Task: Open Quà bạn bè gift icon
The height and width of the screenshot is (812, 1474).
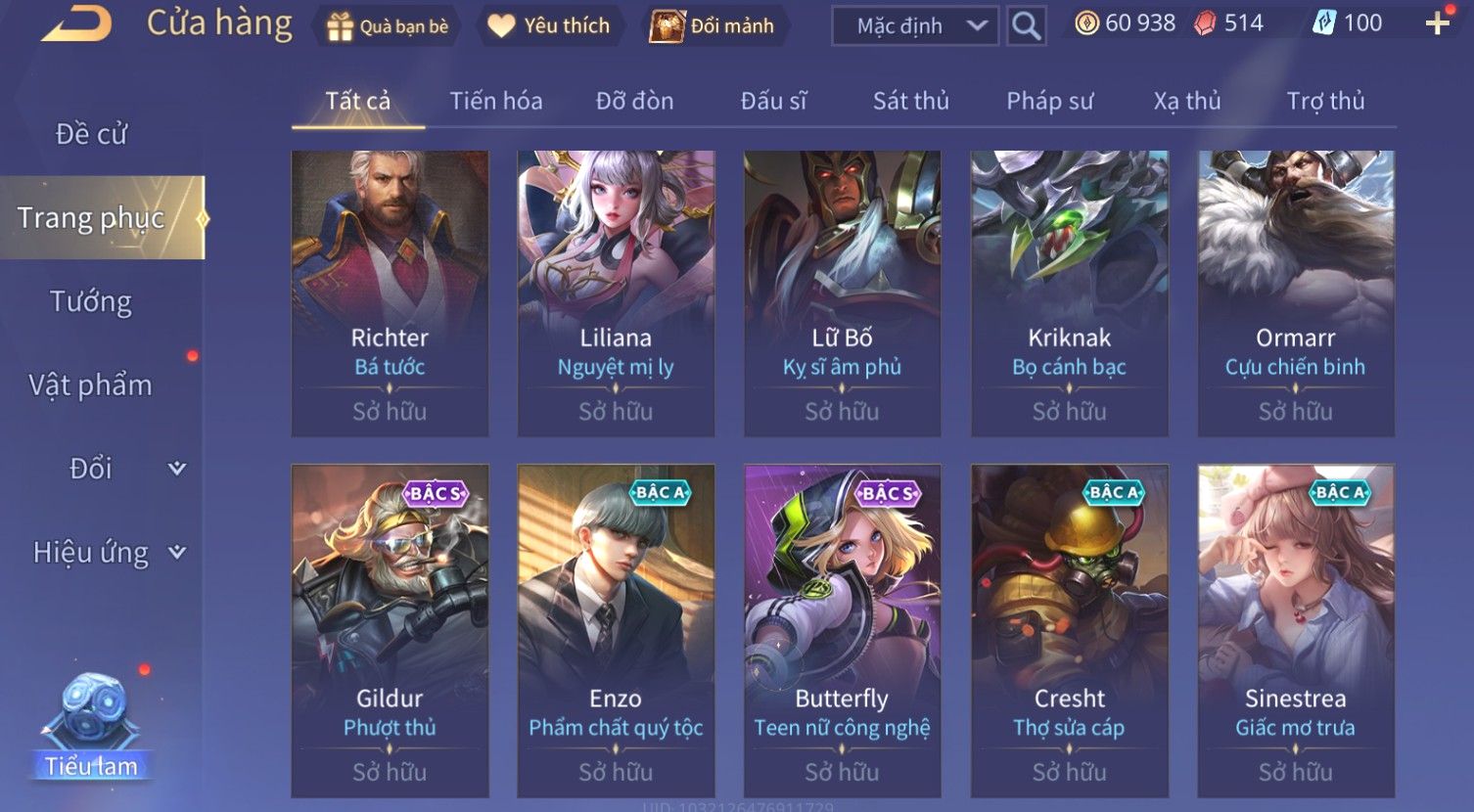Action: point(340,26)
